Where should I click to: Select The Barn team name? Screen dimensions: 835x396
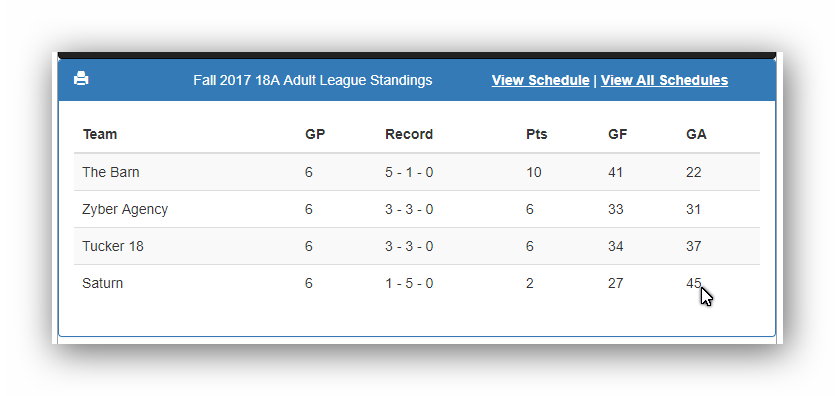coord(111,172)
